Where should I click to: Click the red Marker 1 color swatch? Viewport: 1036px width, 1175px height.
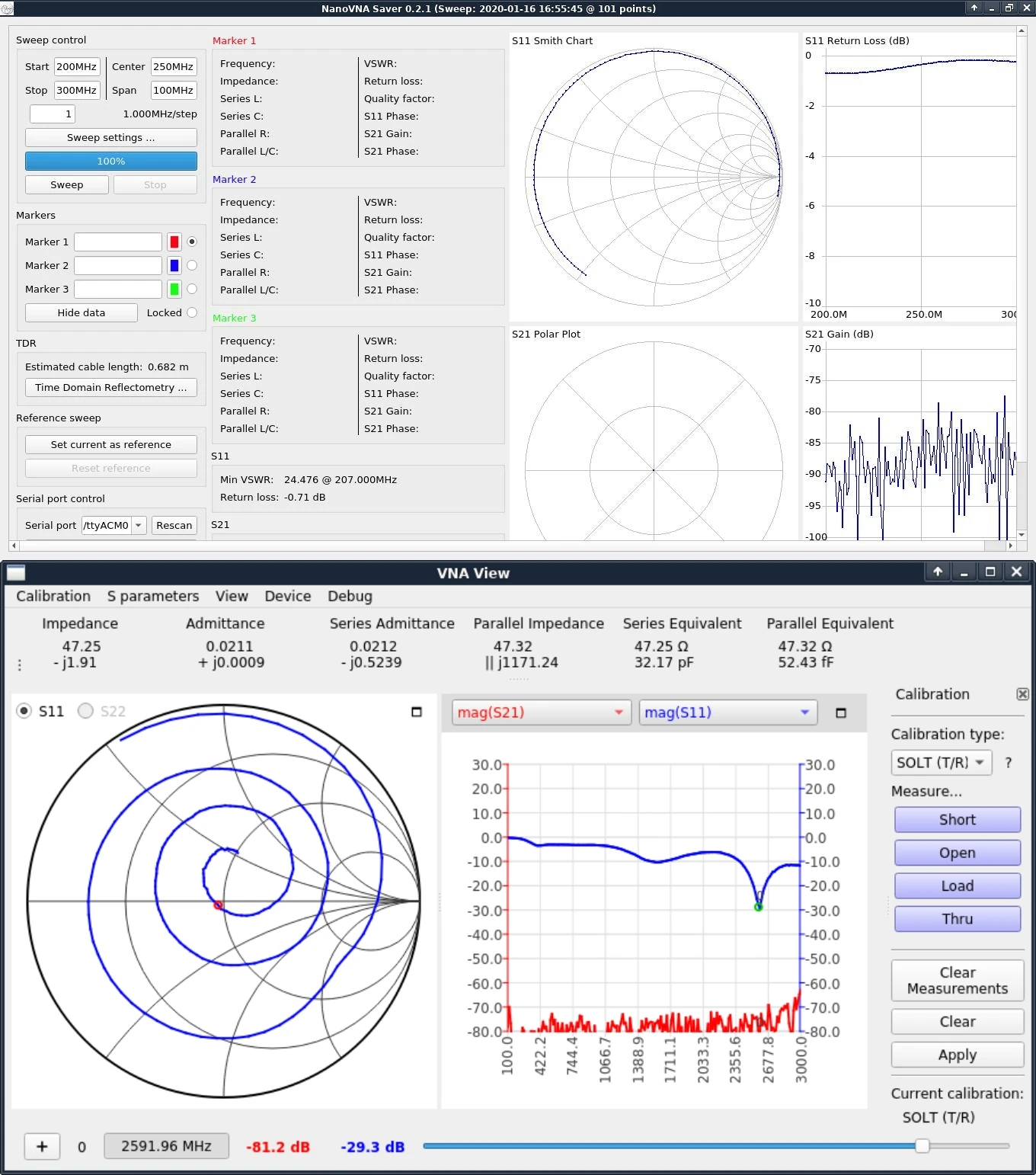click(174, 242)
